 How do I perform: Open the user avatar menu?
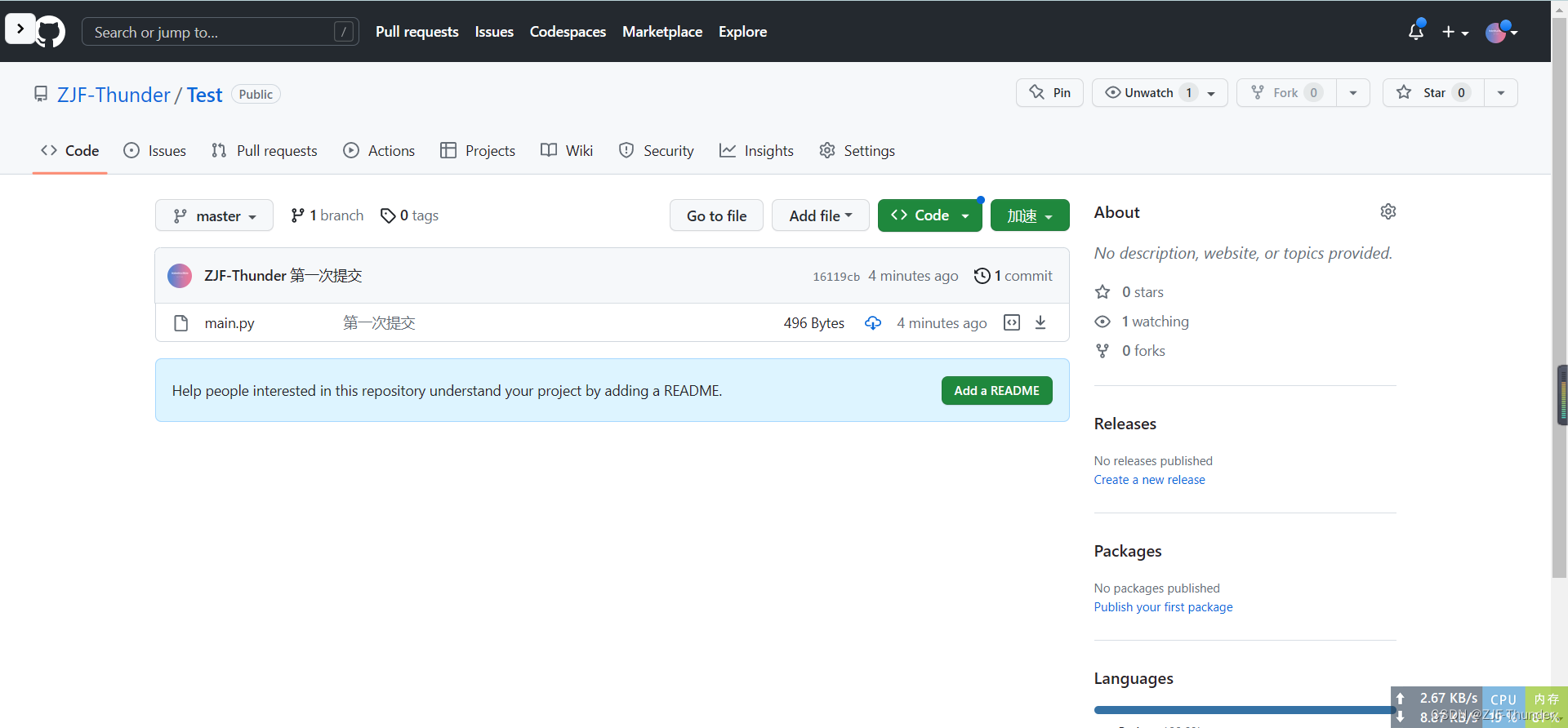point(1501,32)
